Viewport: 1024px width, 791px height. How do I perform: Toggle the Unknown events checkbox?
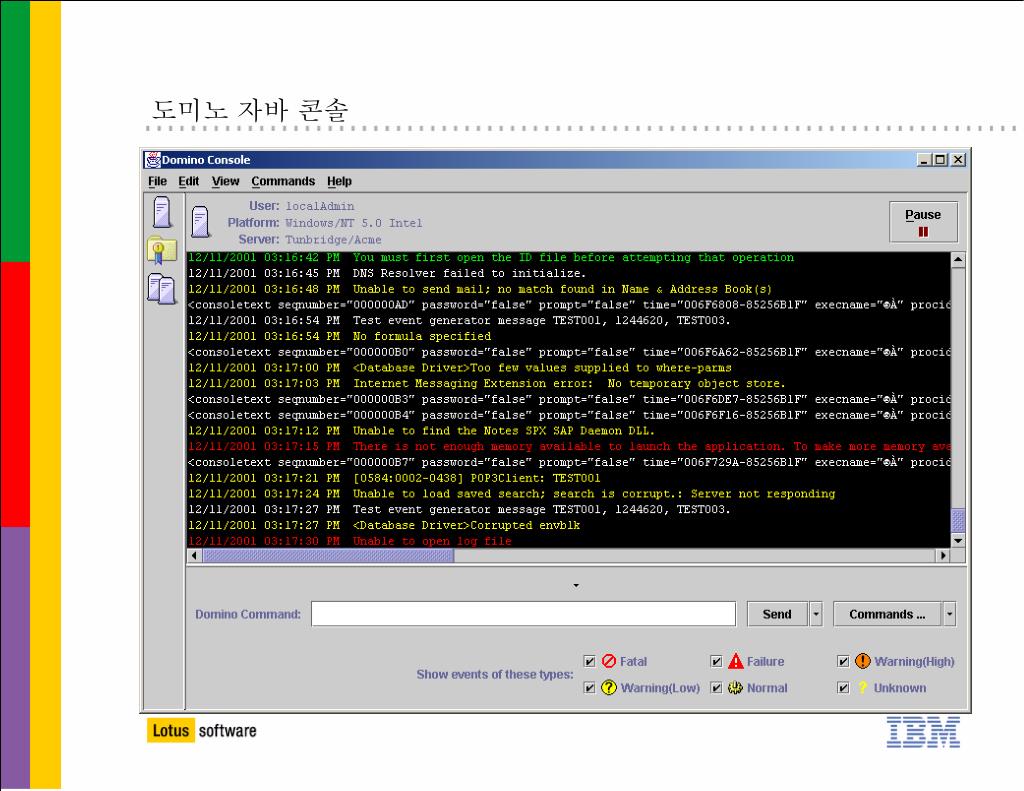(x=843, y=688)
